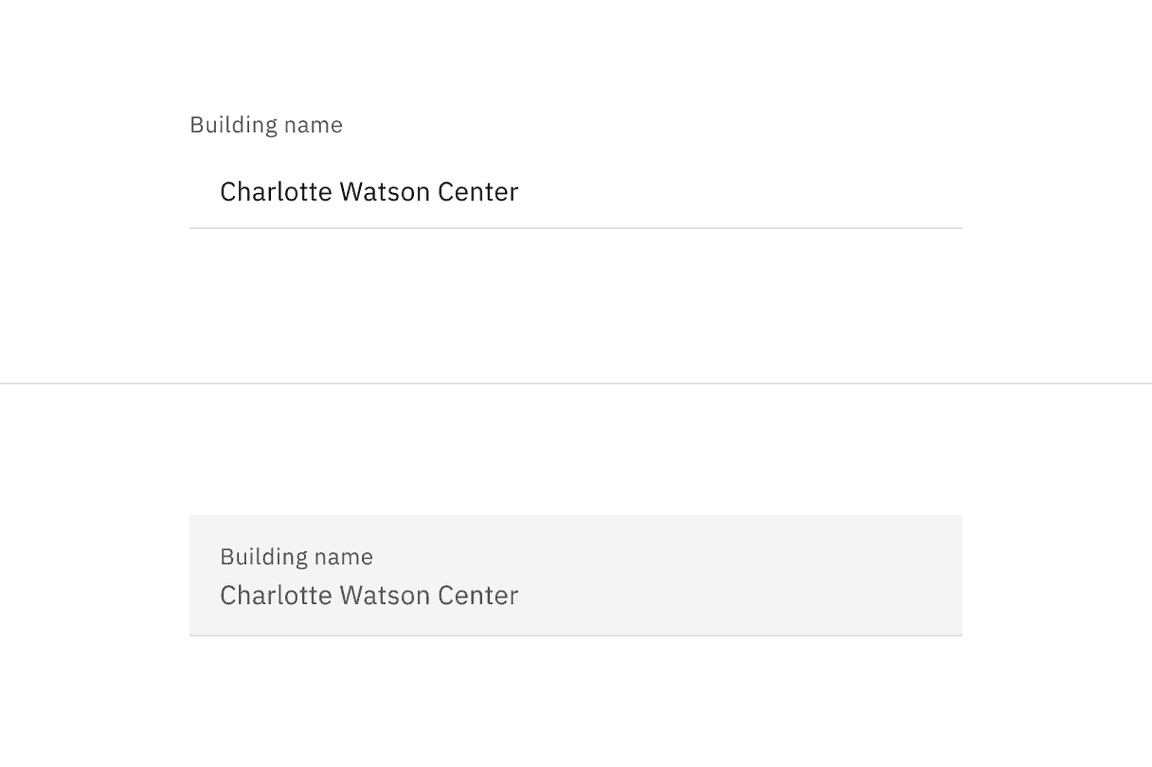
Task: Click the gray fluid input container
Action: tap(576, 574)
